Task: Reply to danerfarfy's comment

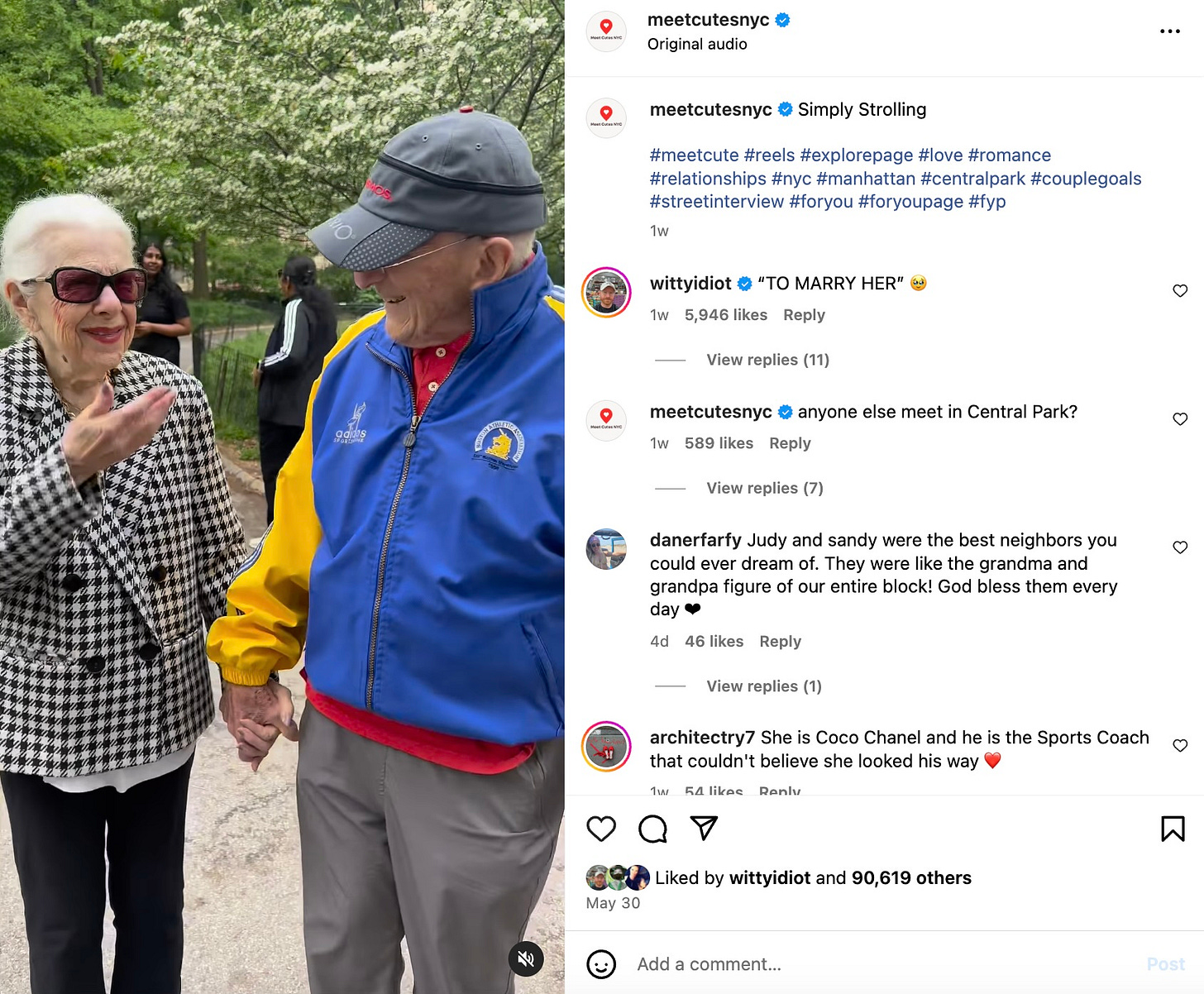Action: point(780,642)
